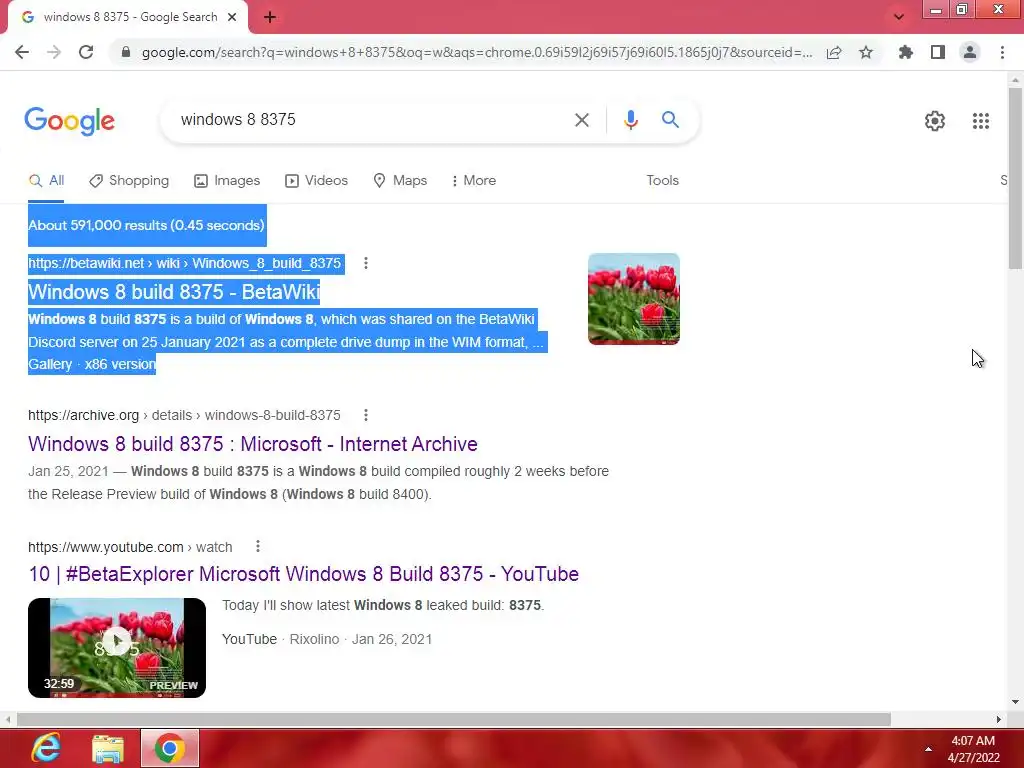Viewport: 1024px width, 768px height.
Task: Select the All results tab
Action: [x=46, y=181]
